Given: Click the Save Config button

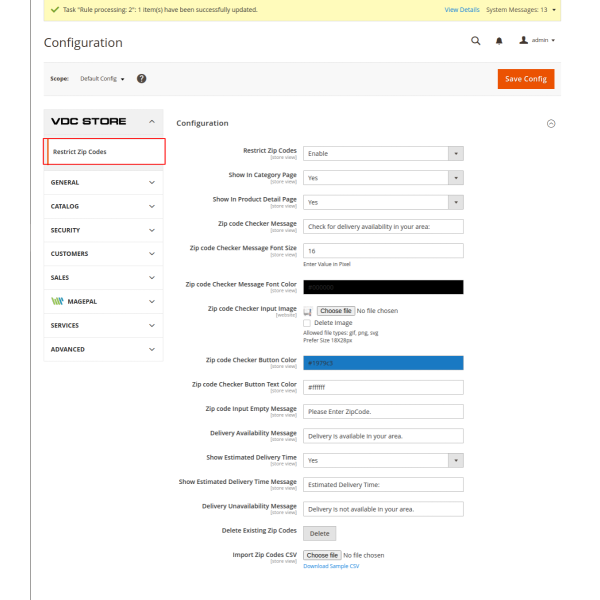Looking at the screenshot, I should (x=525, y=79).
